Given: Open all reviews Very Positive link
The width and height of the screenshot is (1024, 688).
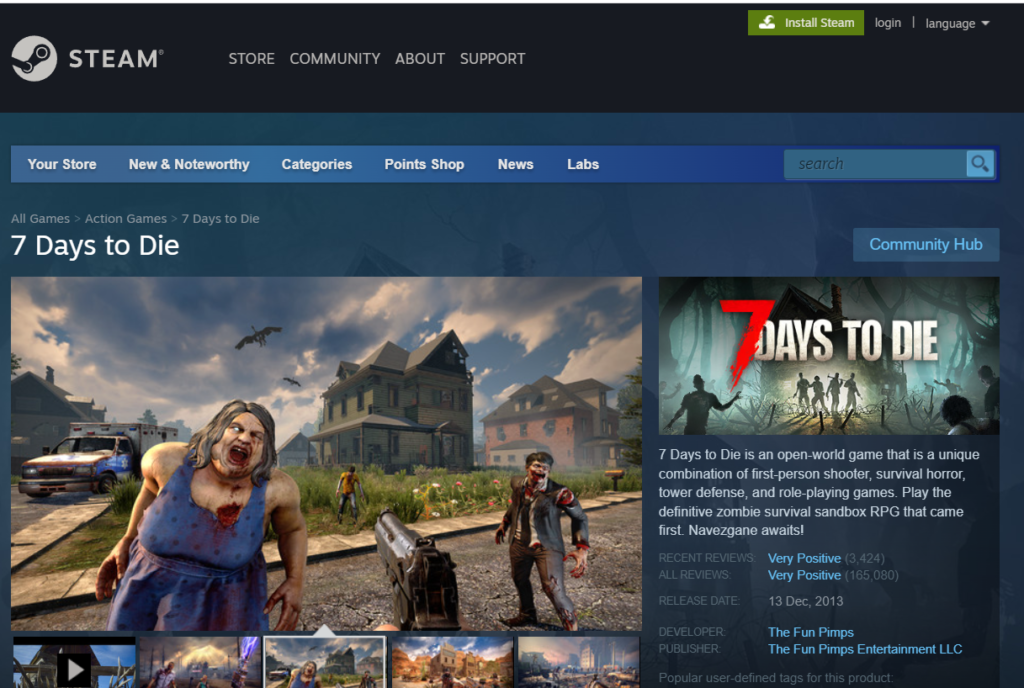Looking at the screenshot, I should pyautogui.click(x=804, y=576).
